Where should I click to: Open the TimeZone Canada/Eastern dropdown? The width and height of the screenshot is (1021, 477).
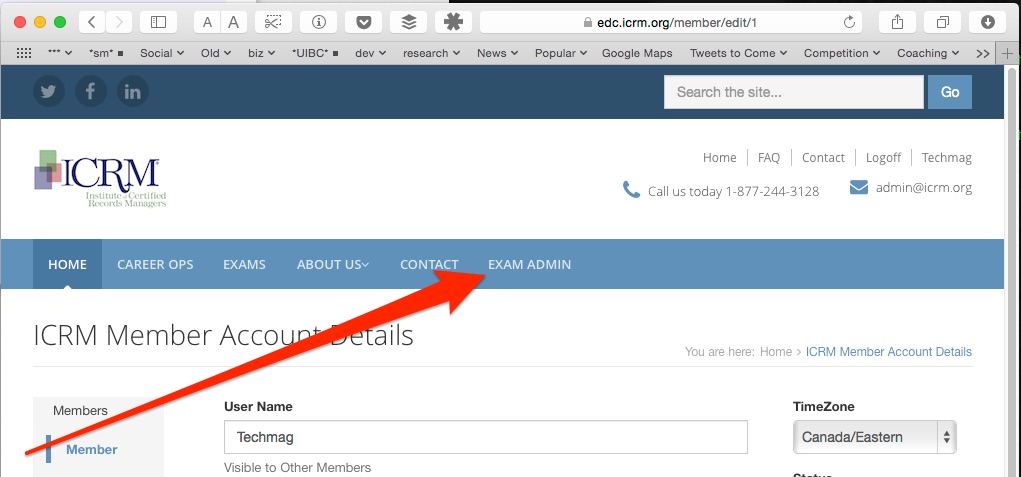[874, 437]
